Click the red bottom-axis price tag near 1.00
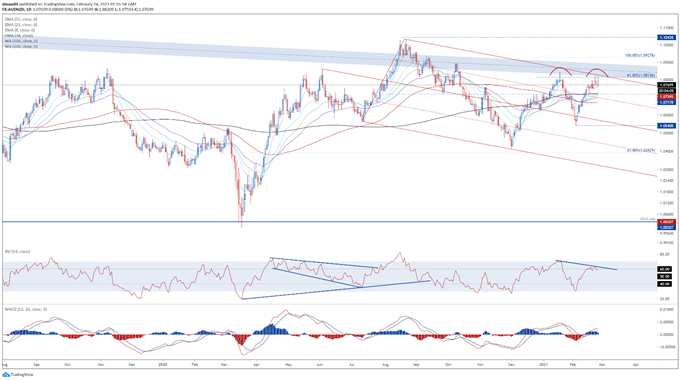Screen dimensions: 680x380 [x=666, y=222]
